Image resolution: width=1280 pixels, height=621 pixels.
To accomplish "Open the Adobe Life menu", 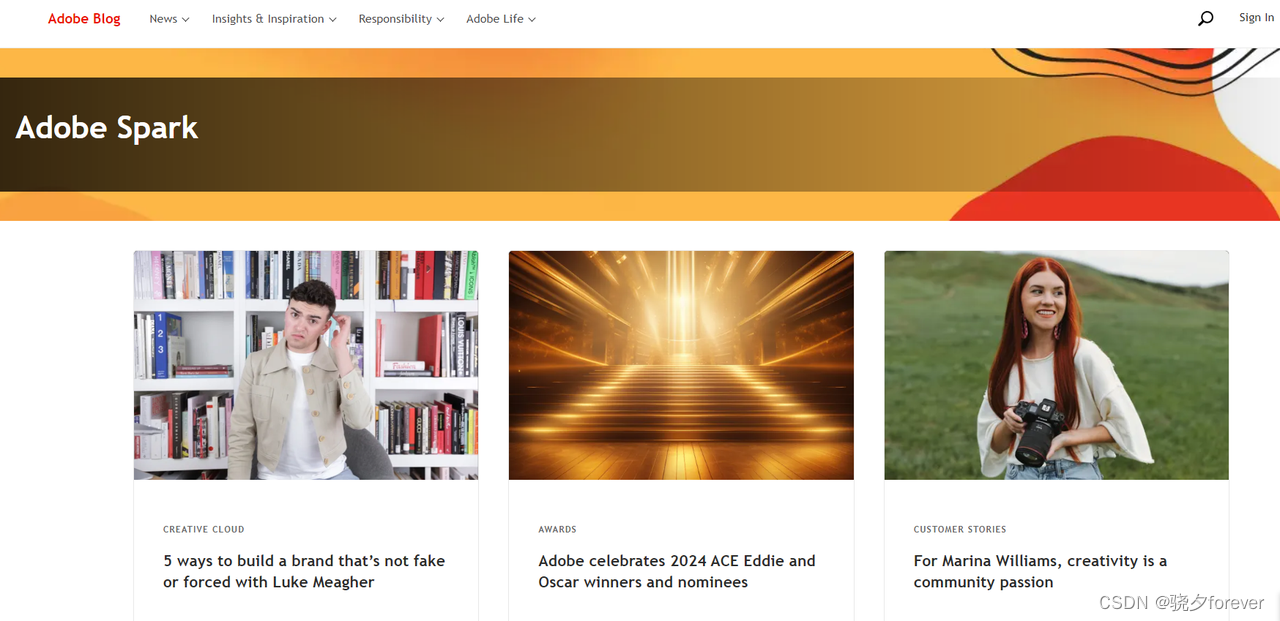I will point(501,19).
